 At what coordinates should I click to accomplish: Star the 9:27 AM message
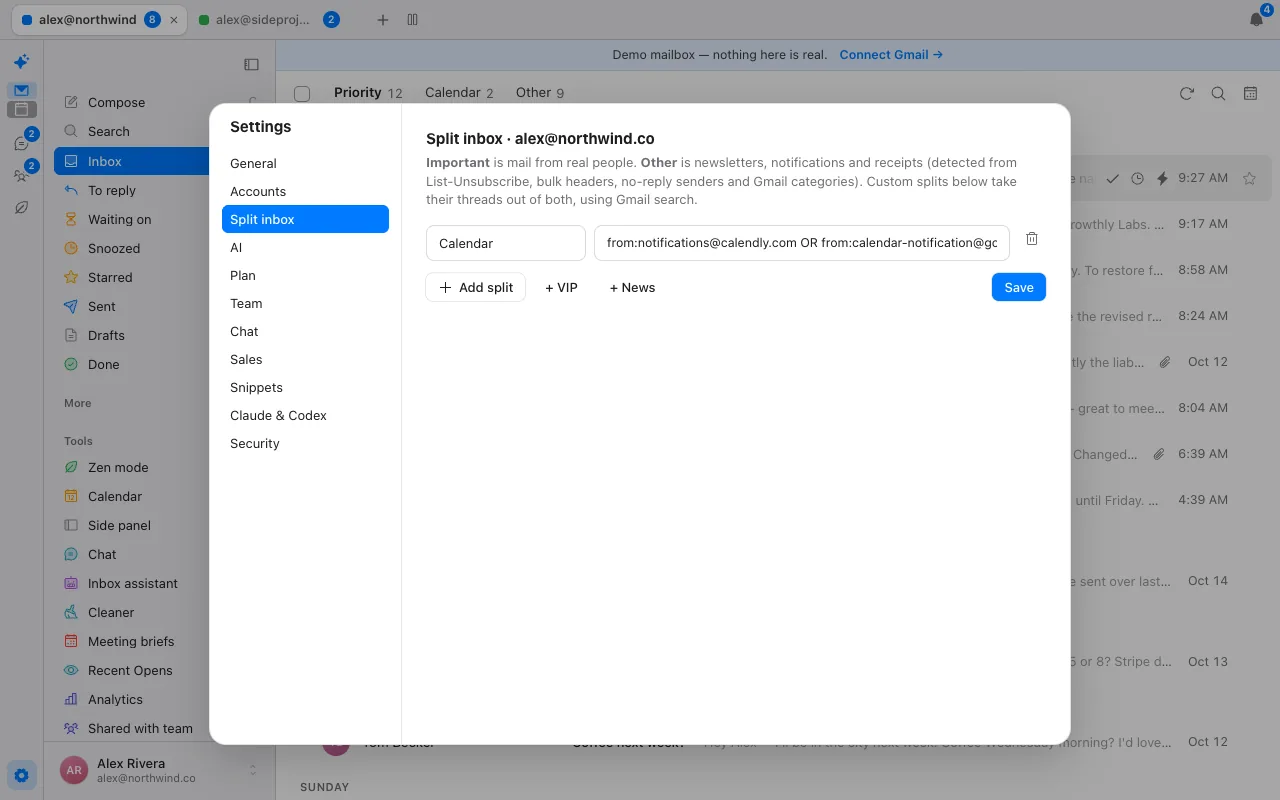click(x=1249, y=178)
